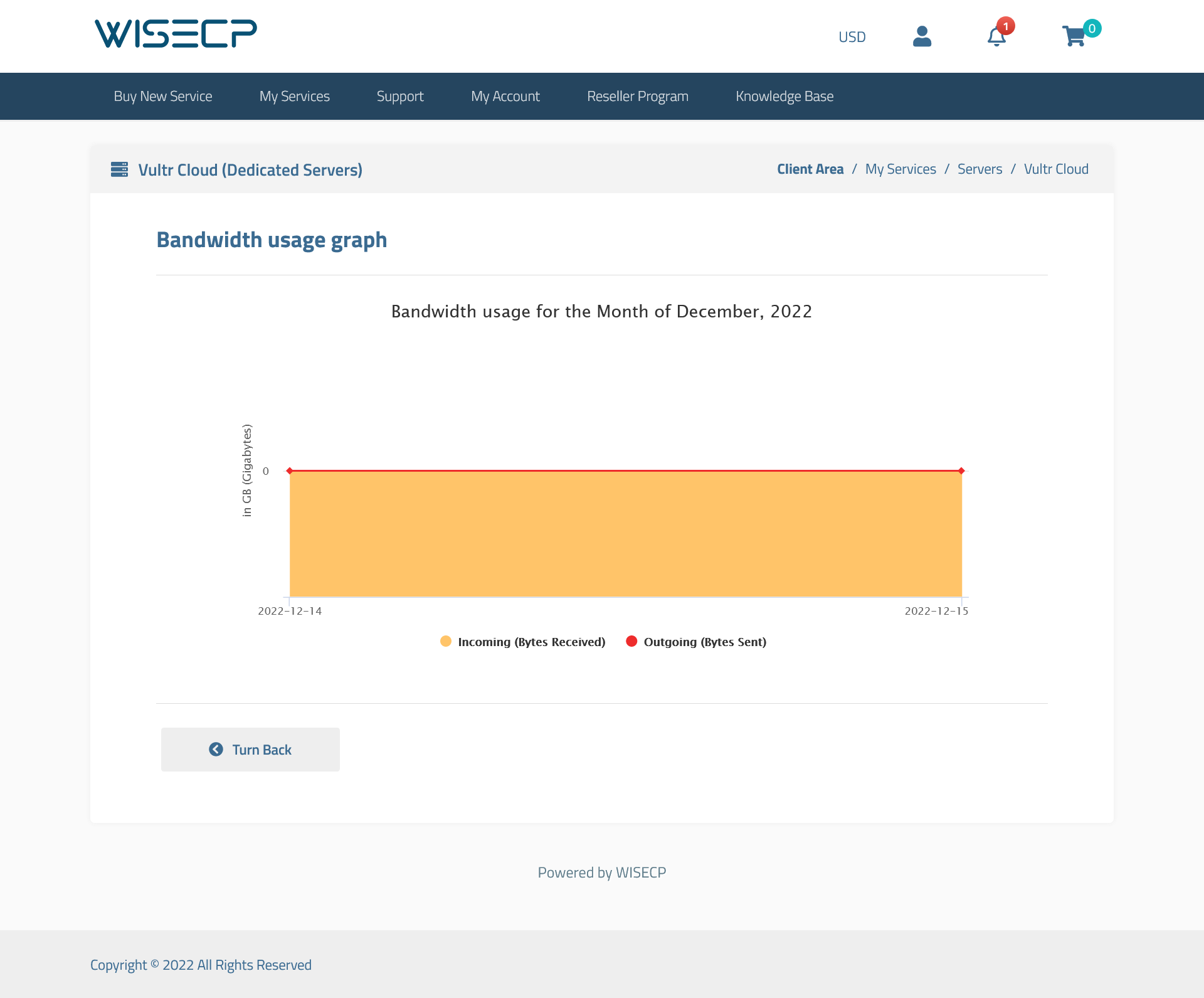Open the Reseller Program menu item

pos(638,96)
